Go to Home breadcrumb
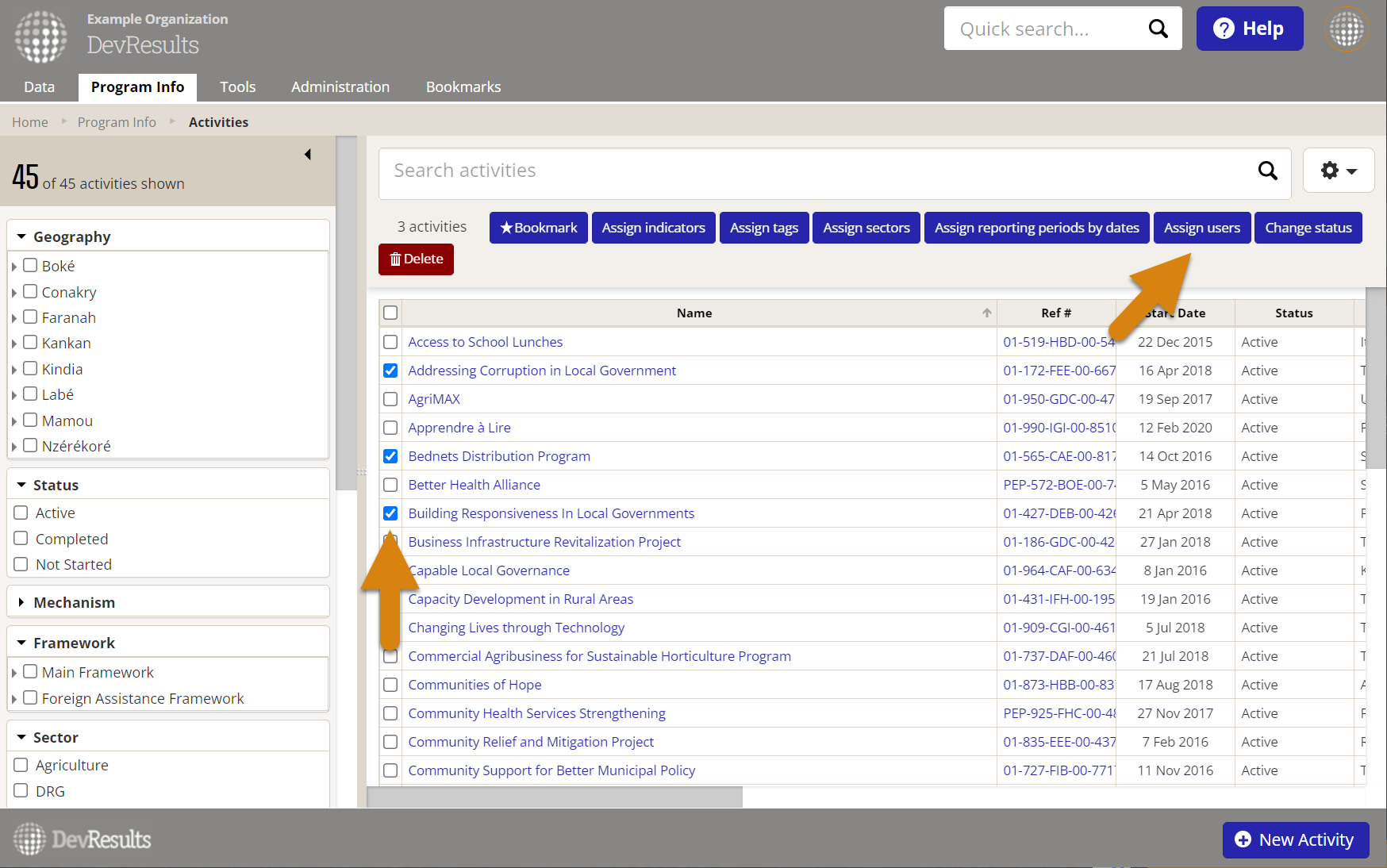1387x868 pixels. tap(30, 122)
